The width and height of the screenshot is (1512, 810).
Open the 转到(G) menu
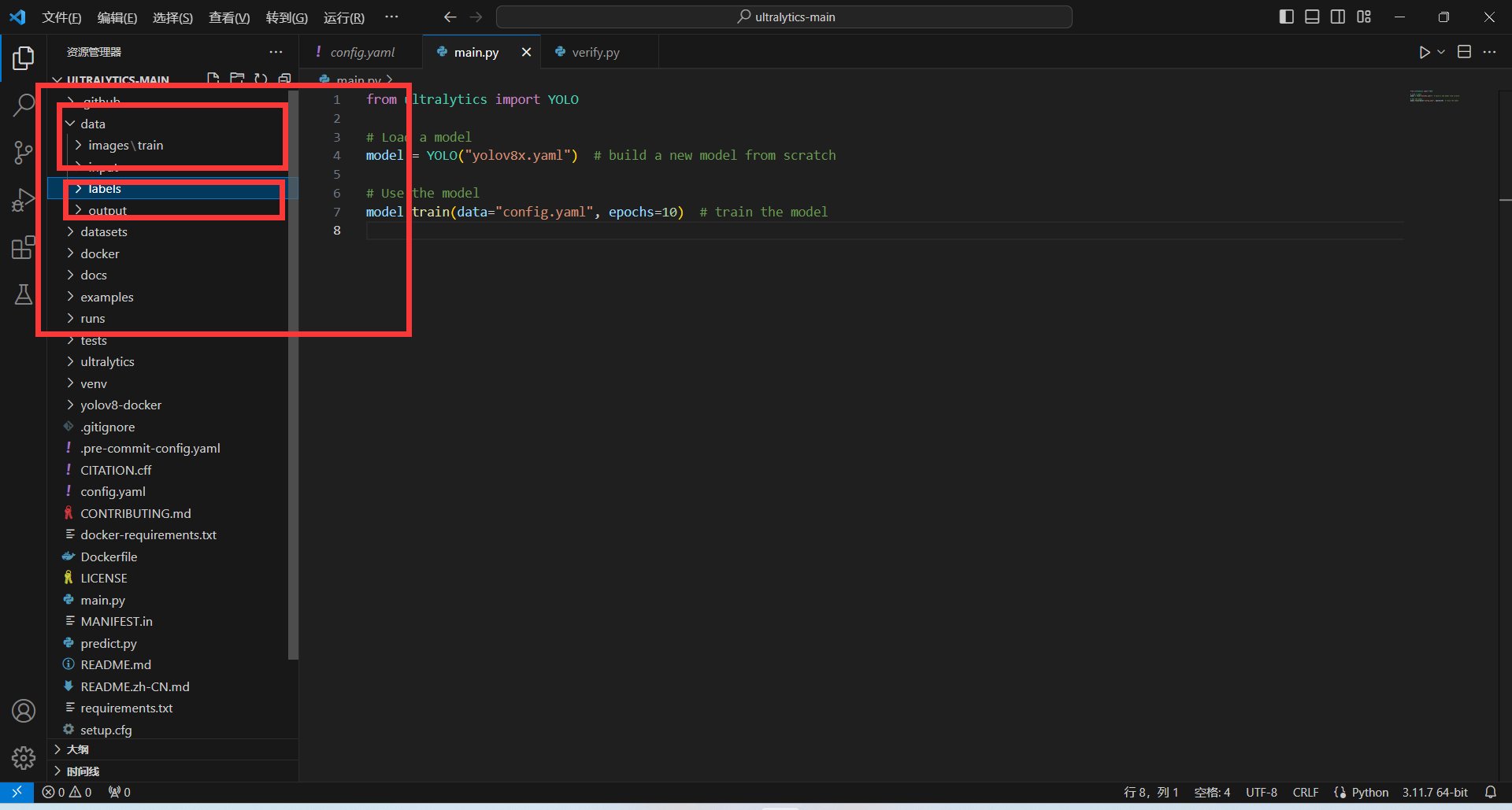[287, 17]
